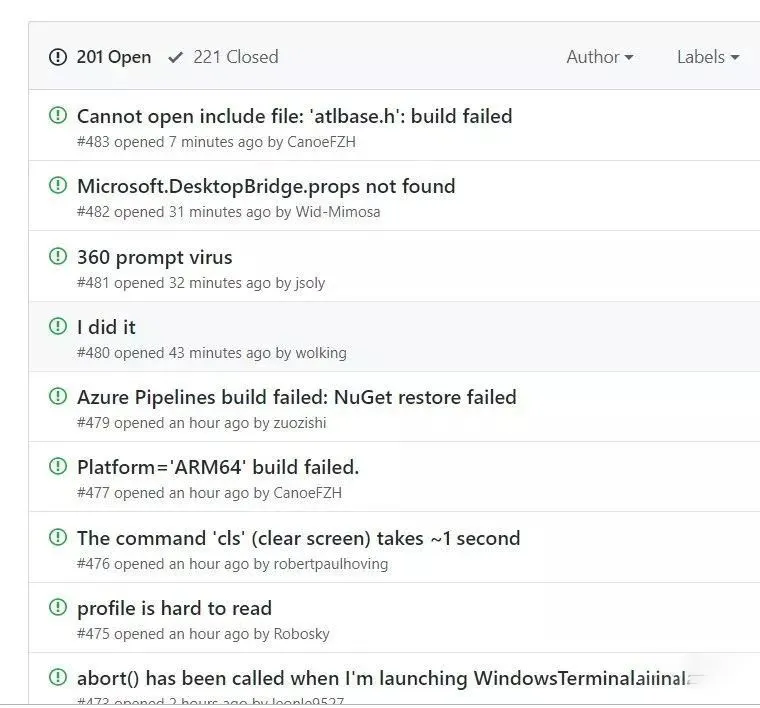Open 'Azure Pipelines build failed: NuGet restore failed'
Image resolution: width=760 pixels, height=708 pixels.
coord(297,397)
